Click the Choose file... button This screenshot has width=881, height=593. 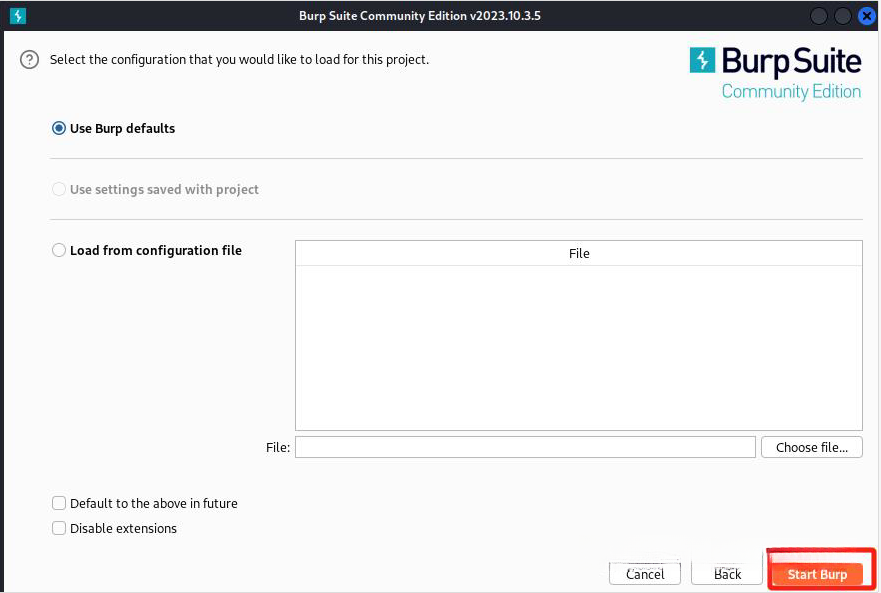coord(811,447)
